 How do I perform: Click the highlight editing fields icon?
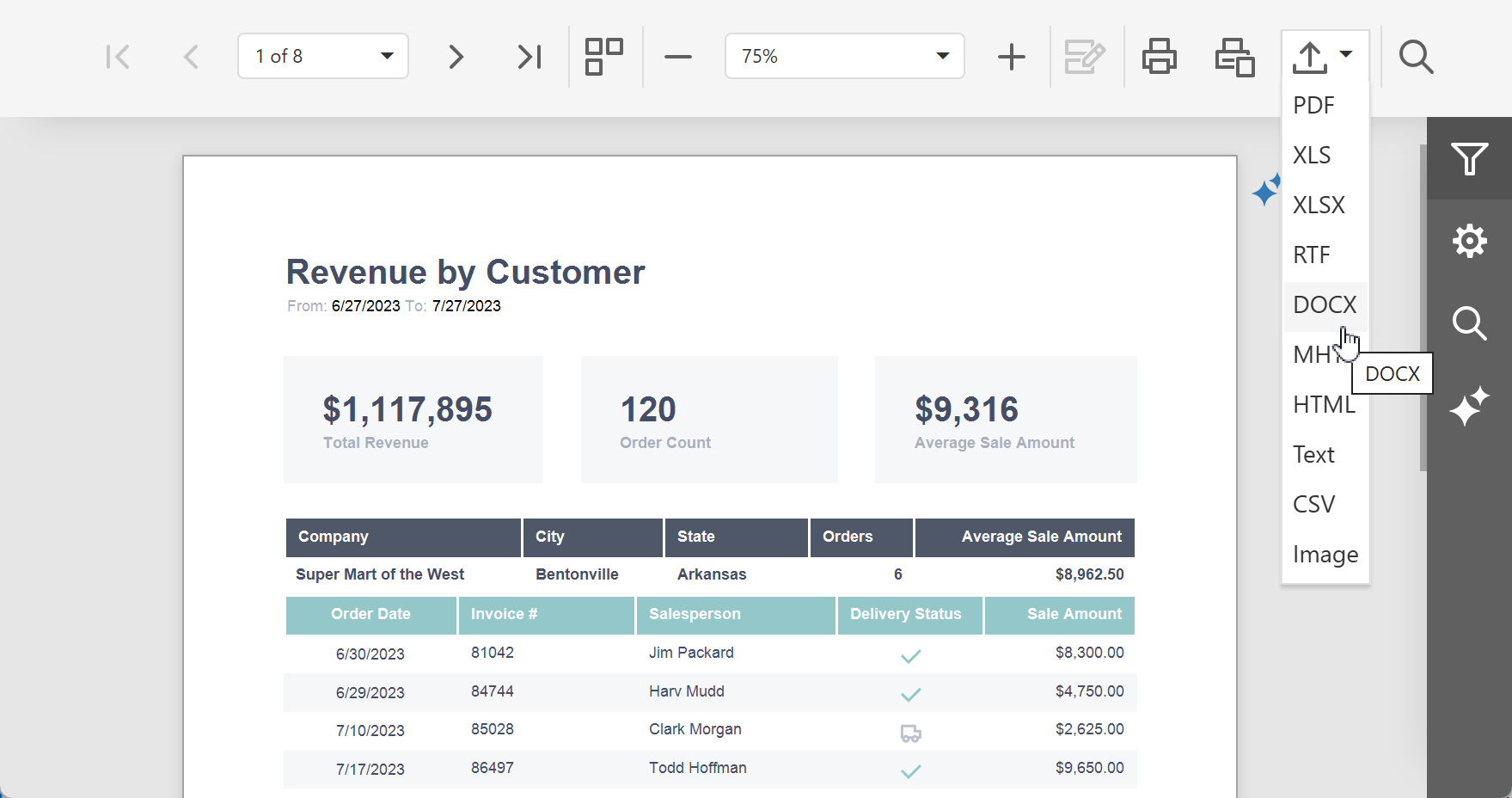[1085, 57]
